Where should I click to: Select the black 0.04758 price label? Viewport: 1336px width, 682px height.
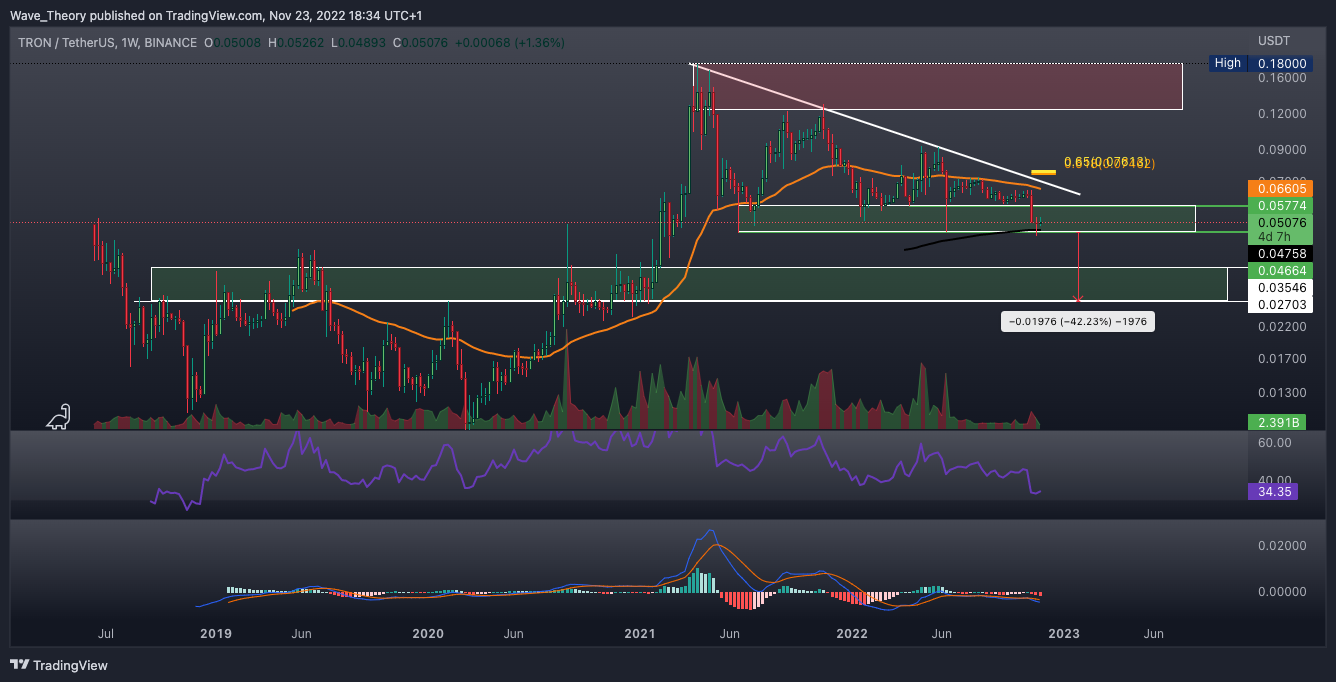(1273, 255)
